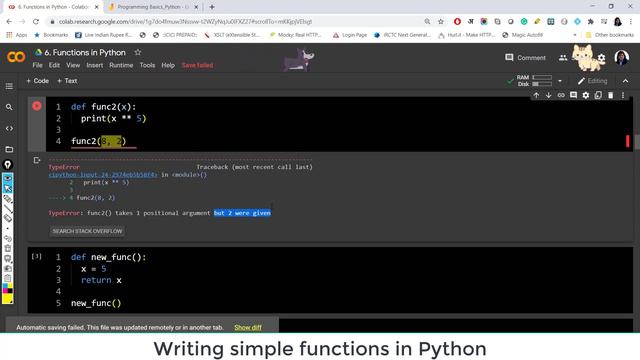Image resolution: width=640 pixels, height=360 pixels.
Task: Open the Edit menu
Action: [x=54, y=65]
